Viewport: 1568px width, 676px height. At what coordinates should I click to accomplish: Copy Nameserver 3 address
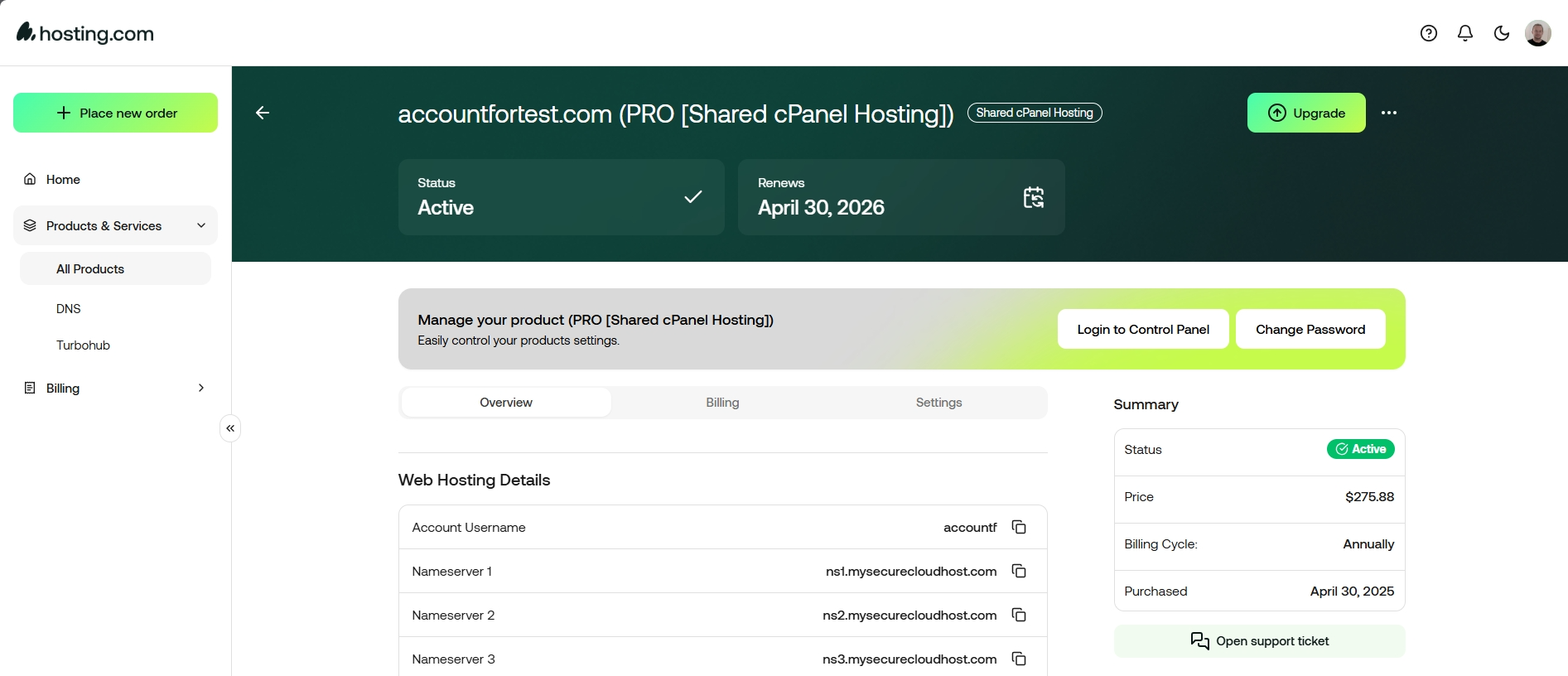1019,659
